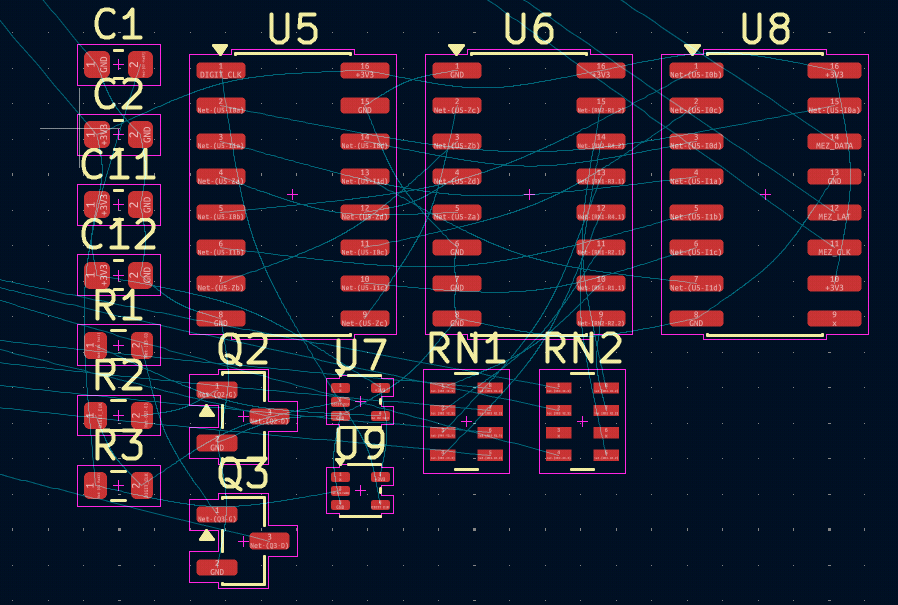Click U8 pad 8 on the GND net
Image resolution: width=898 pixels, height=605 pixels.
pyautogui.click(x=696, y=319)
